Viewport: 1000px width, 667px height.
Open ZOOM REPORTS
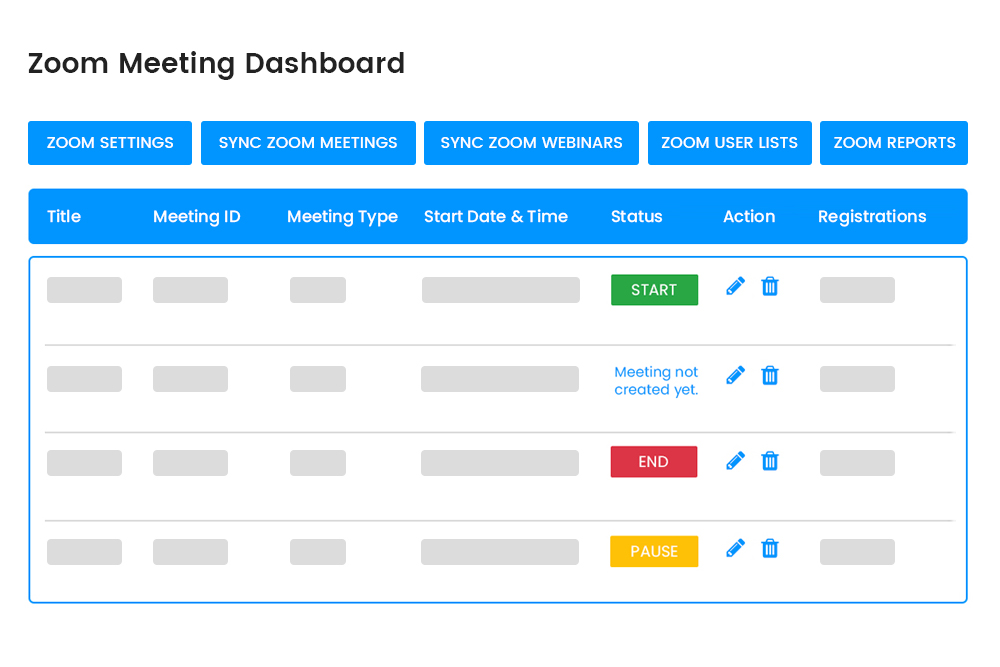coord(893,143)
